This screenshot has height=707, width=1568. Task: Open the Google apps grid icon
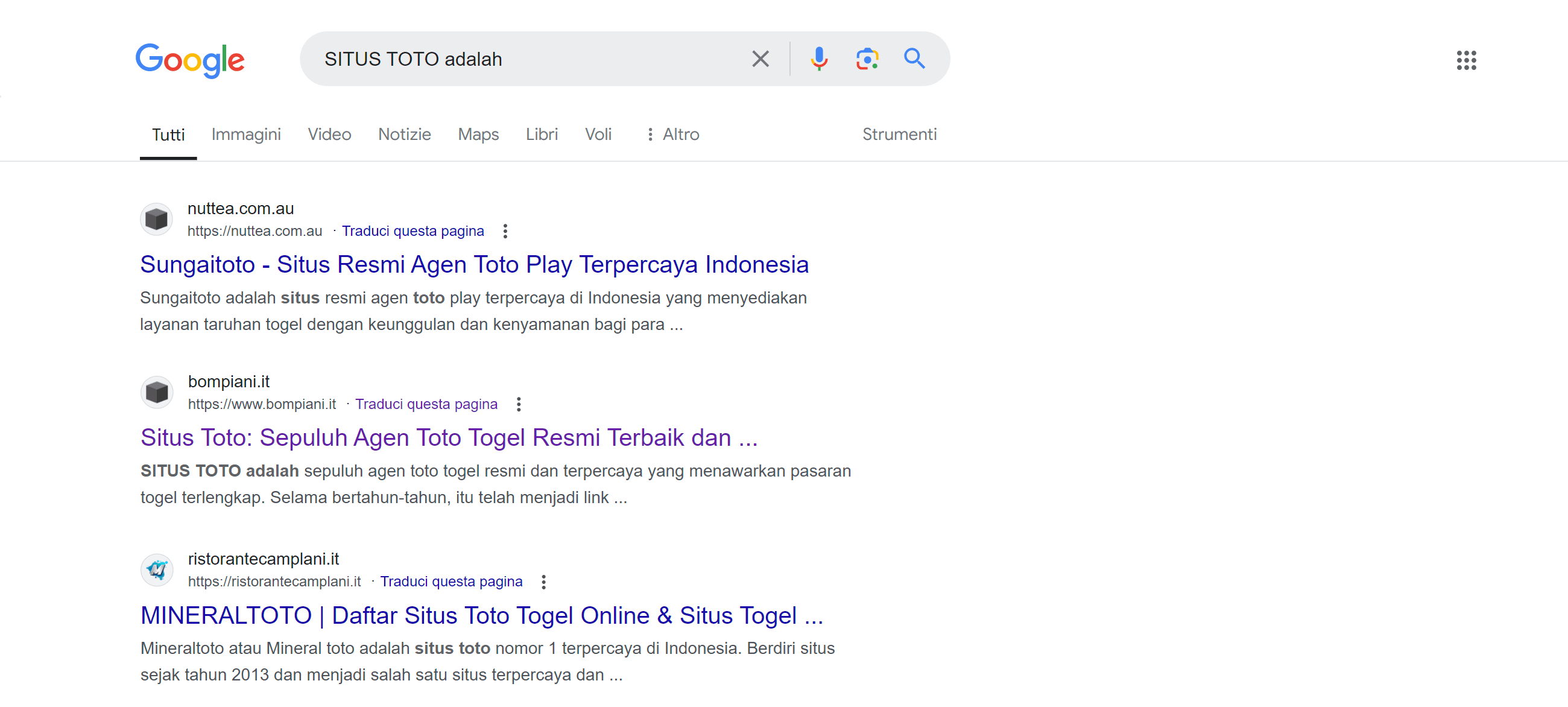point(1466,60)
